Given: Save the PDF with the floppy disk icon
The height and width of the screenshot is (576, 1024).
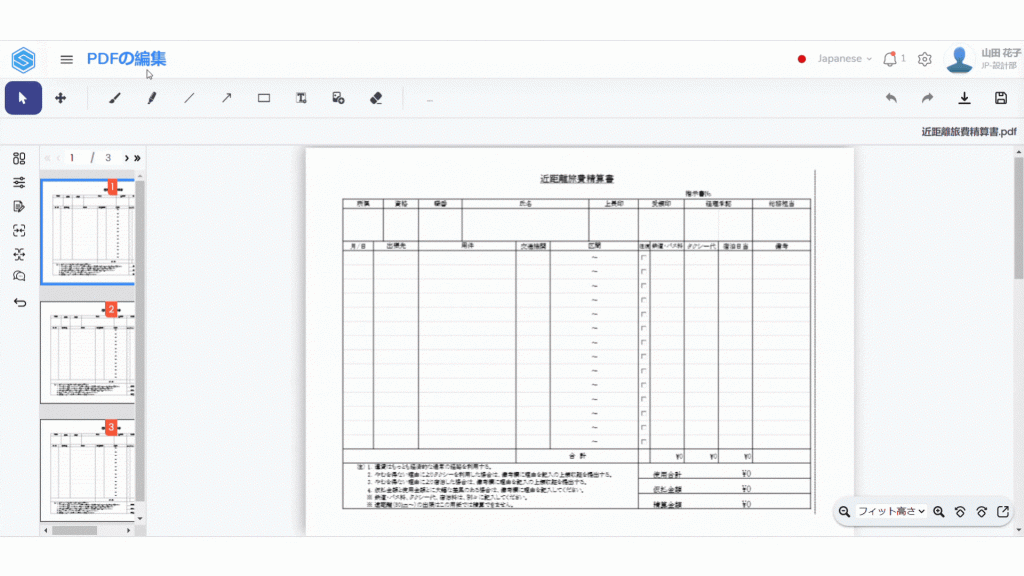Looking at the screenshot, I should click(x=1001, y=98).
